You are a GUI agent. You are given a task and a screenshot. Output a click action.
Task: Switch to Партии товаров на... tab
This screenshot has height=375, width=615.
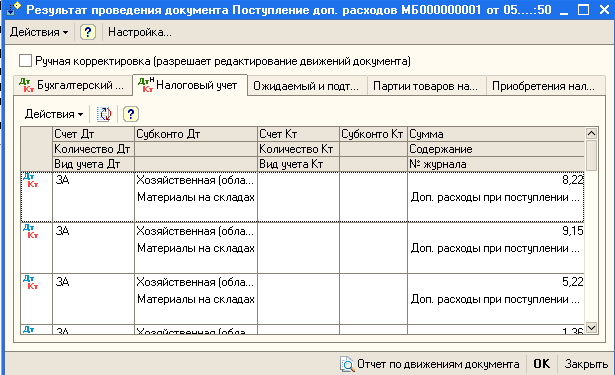426,86
